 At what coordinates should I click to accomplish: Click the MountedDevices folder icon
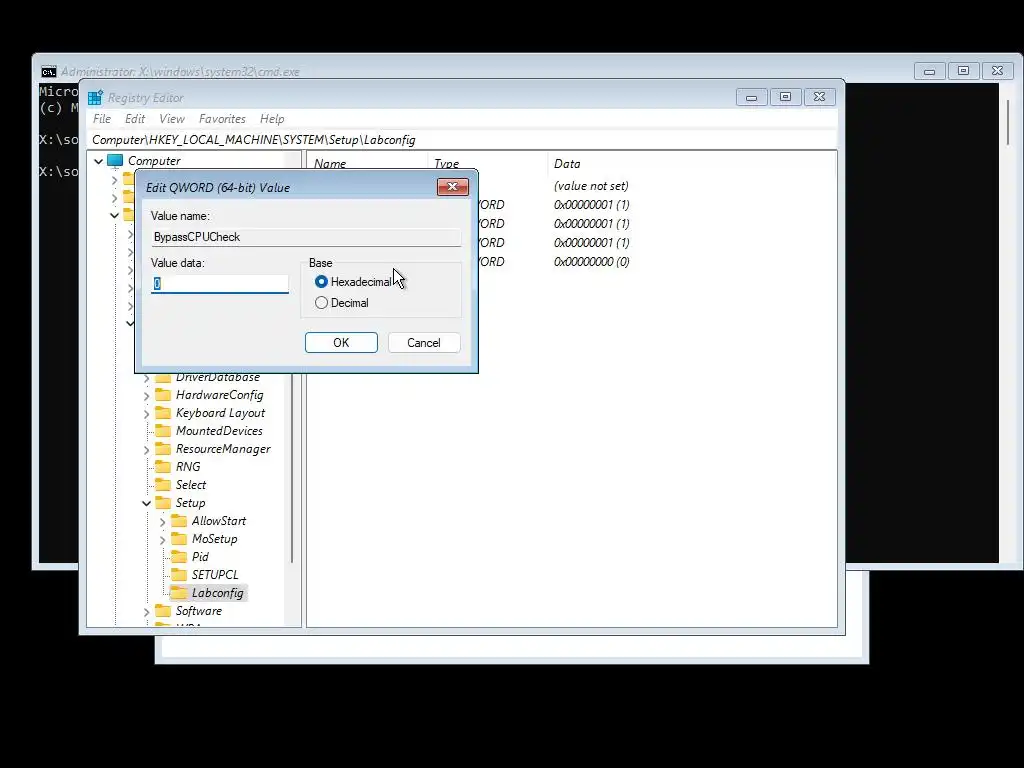pyautogui.click(x=163, y=431)
